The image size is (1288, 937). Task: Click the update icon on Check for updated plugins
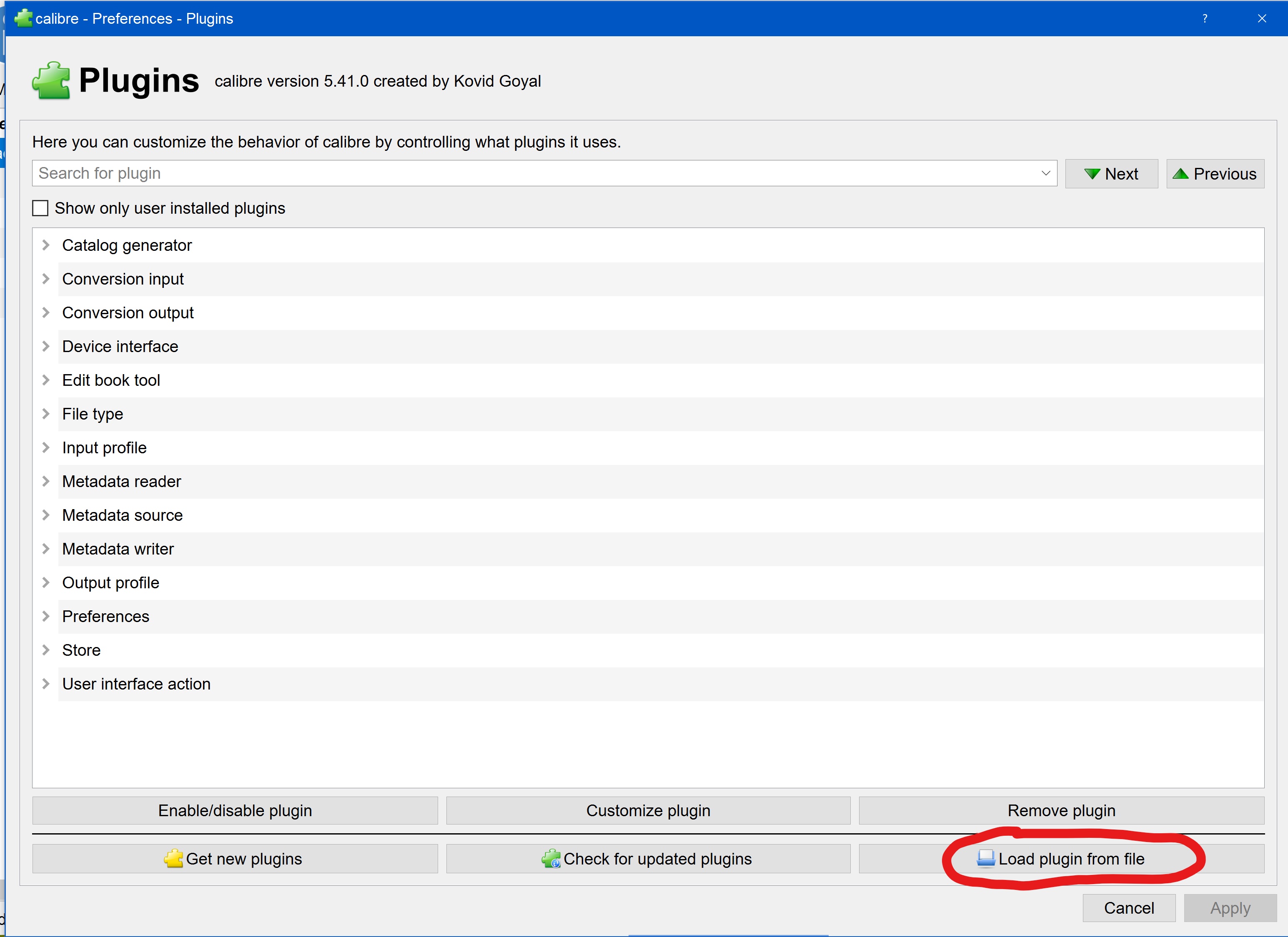pyautogui.click(x=550, y=859)
